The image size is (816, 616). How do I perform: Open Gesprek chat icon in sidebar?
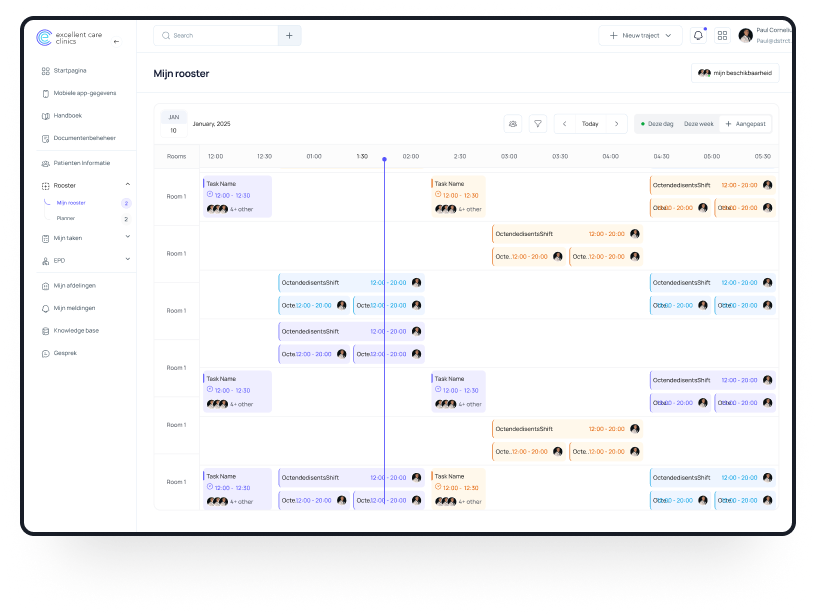click(46, 353)
